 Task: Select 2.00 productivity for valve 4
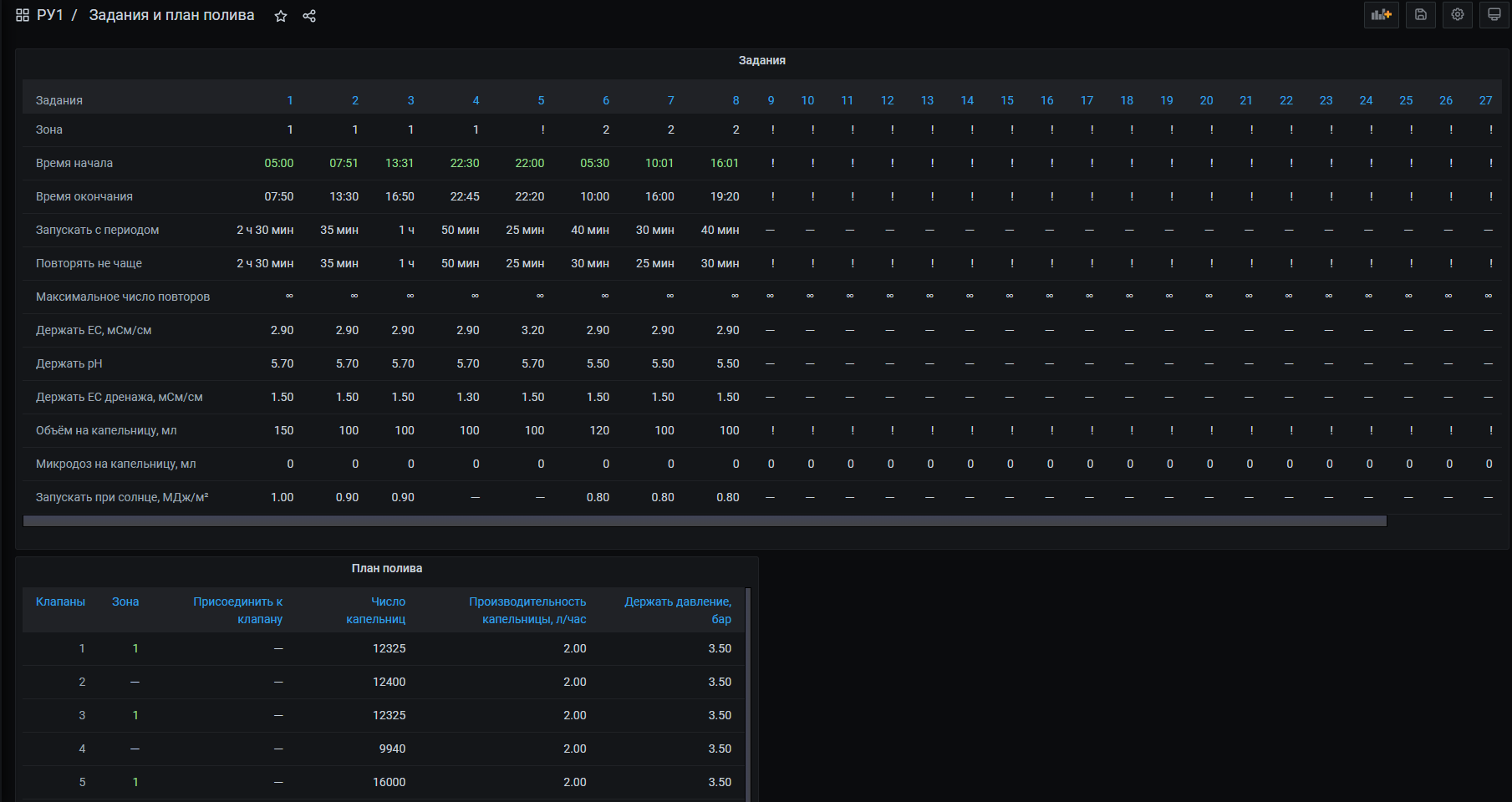pos(575,749)
